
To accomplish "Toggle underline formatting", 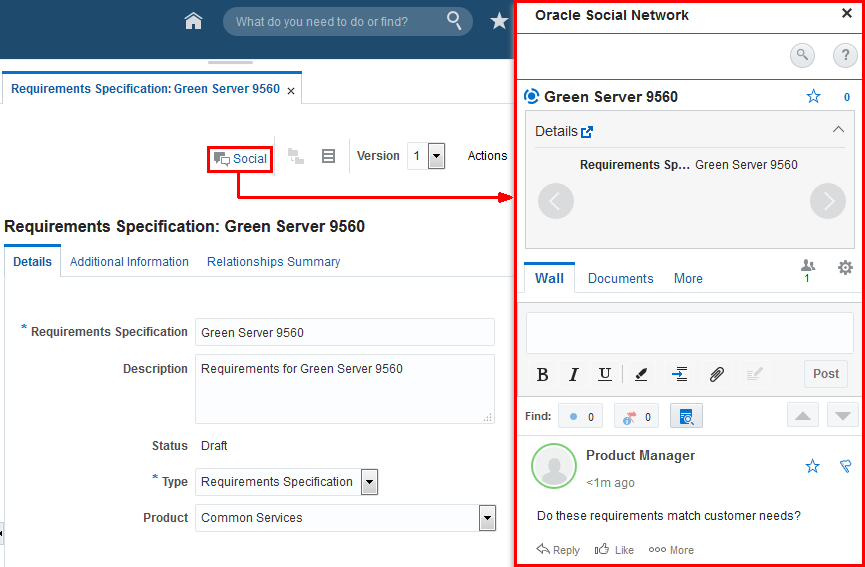I will (605, 375).
